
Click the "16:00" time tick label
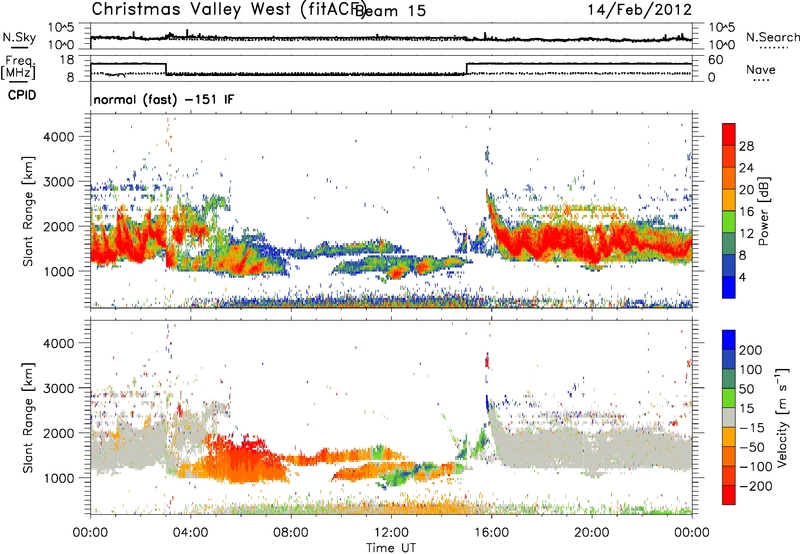492,533
